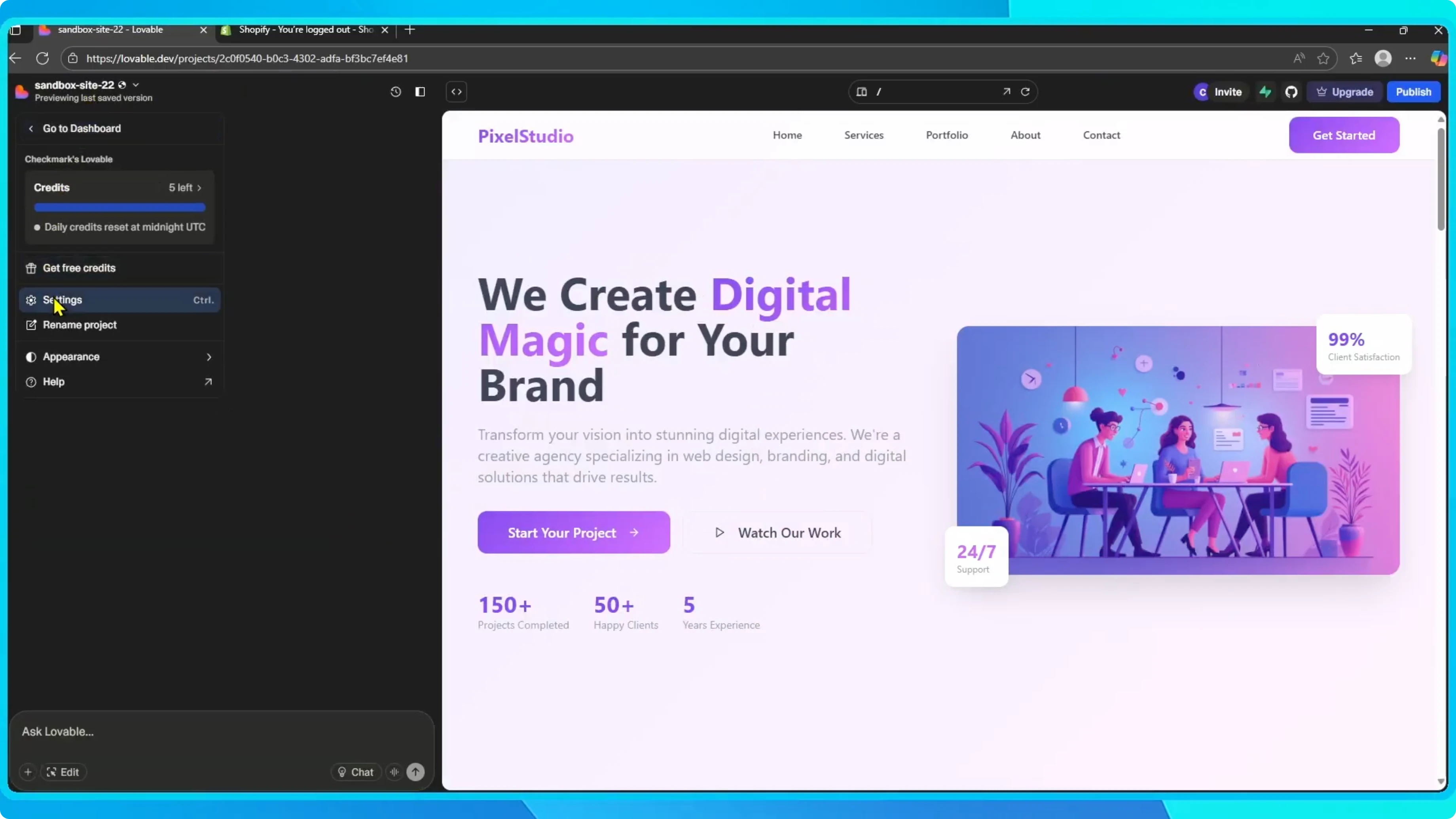Toggle the sidebar panel layout icon
Image resolution: width=1456 pixels, height=819 pixels.
coord(420,91)
